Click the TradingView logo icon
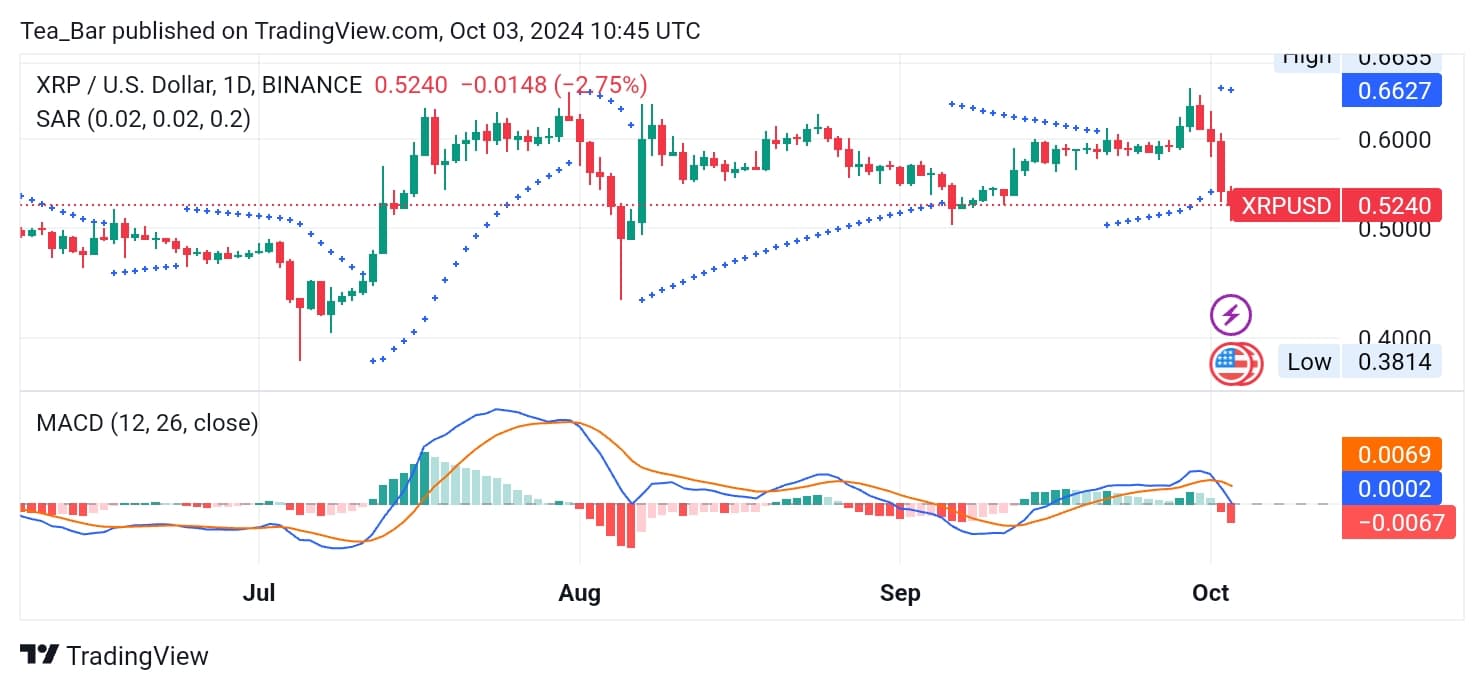 (x=40, y=656)
